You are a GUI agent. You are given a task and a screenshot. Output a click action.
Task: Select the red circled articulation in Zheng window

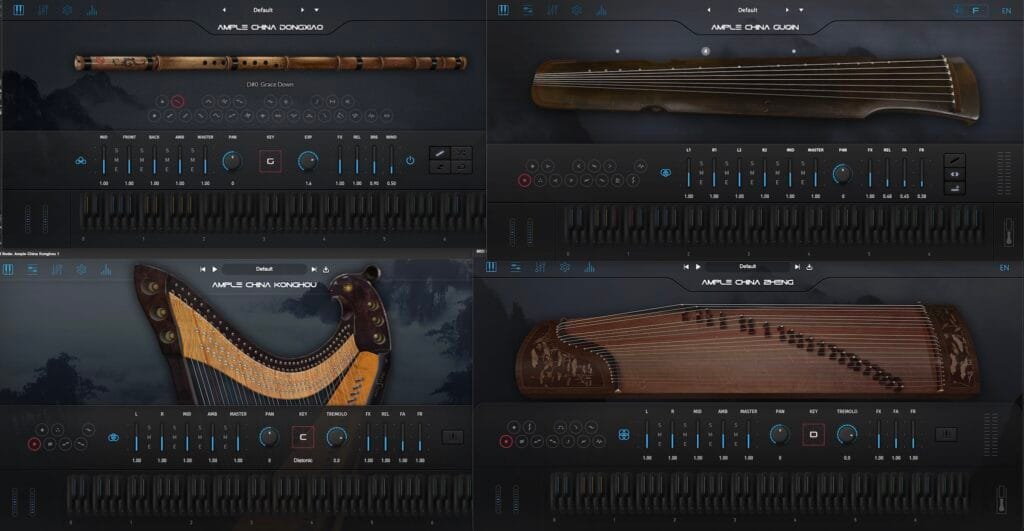point(505,442)
